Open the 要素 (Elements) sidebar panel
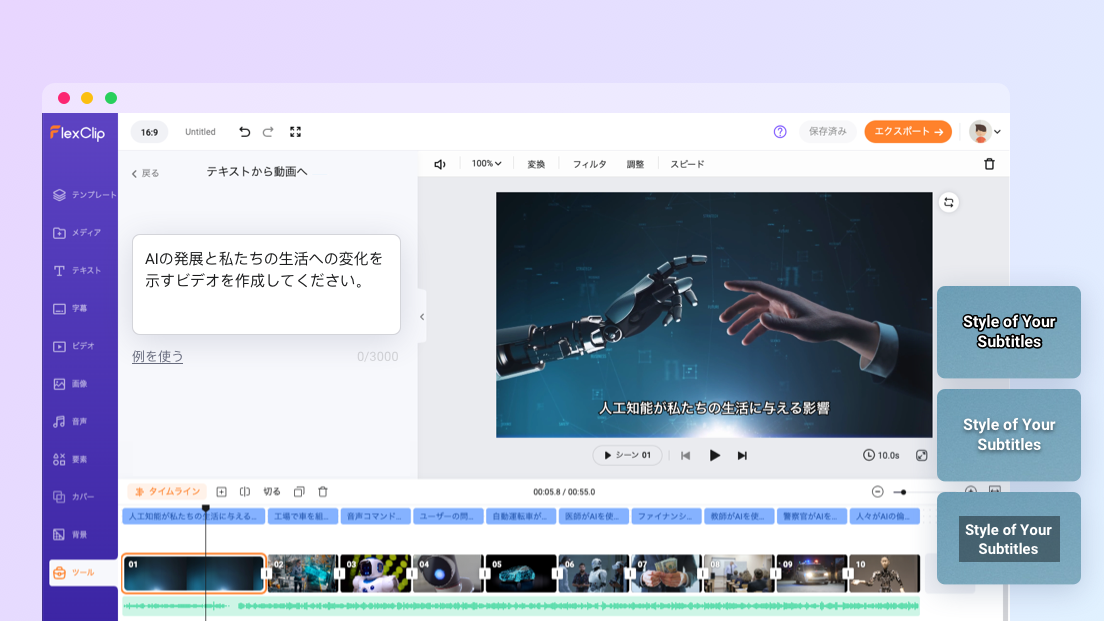Image resolution: width=1104 pixels, height=621 pixels. click(x=70, y=459)
